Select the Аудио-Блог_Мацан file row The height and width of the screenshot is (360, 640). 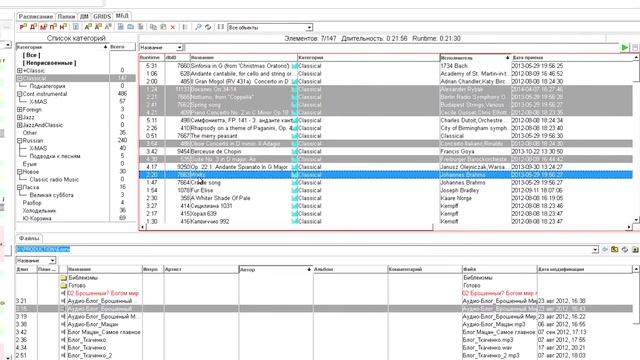[x=324, y=324]
